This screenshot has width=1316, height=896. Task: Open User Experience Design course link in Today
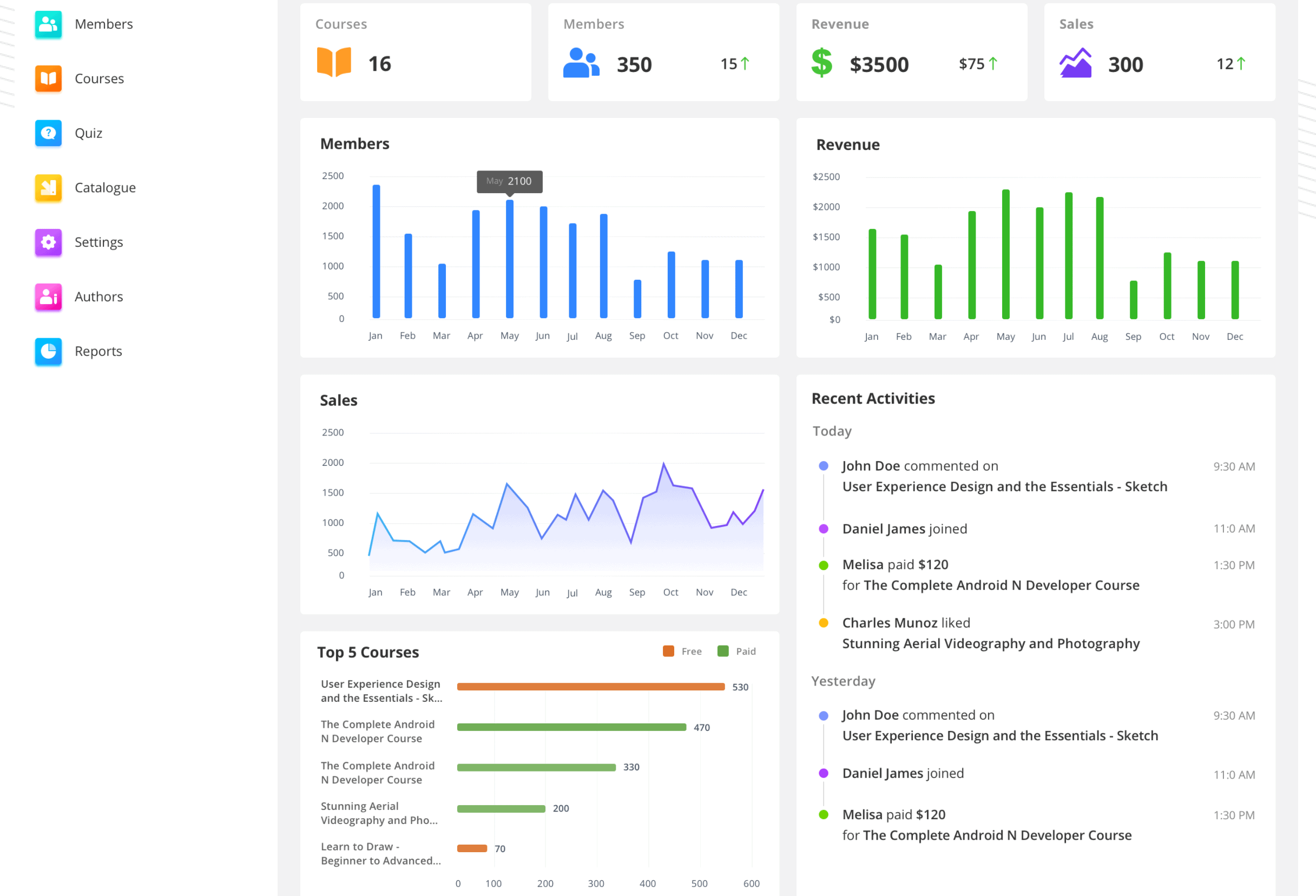tap(1004, 486)
